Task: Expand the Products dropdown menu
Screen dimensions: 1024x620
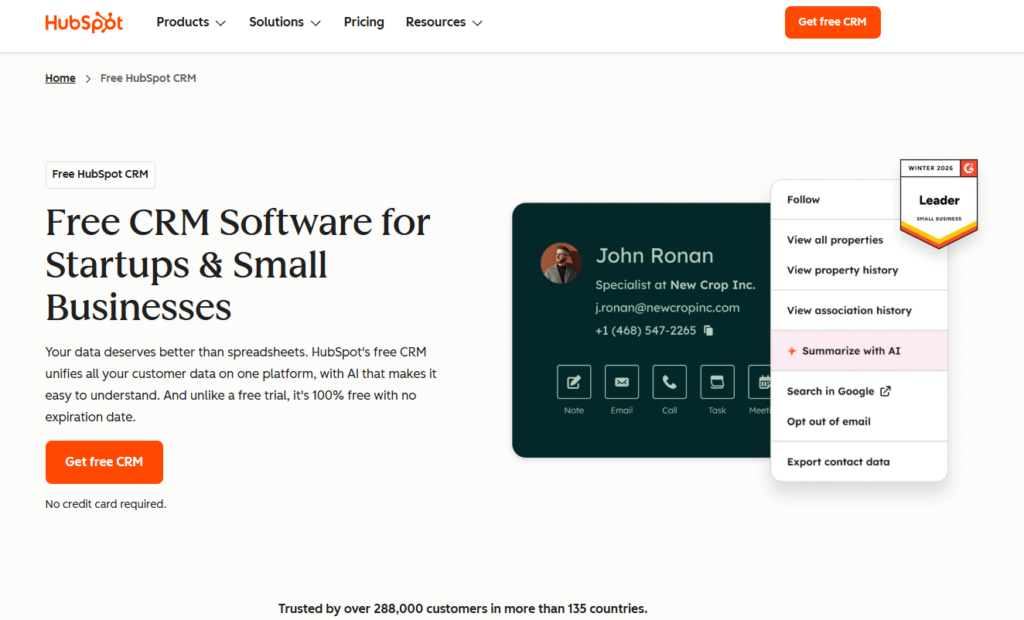Action: click(191, 22)
